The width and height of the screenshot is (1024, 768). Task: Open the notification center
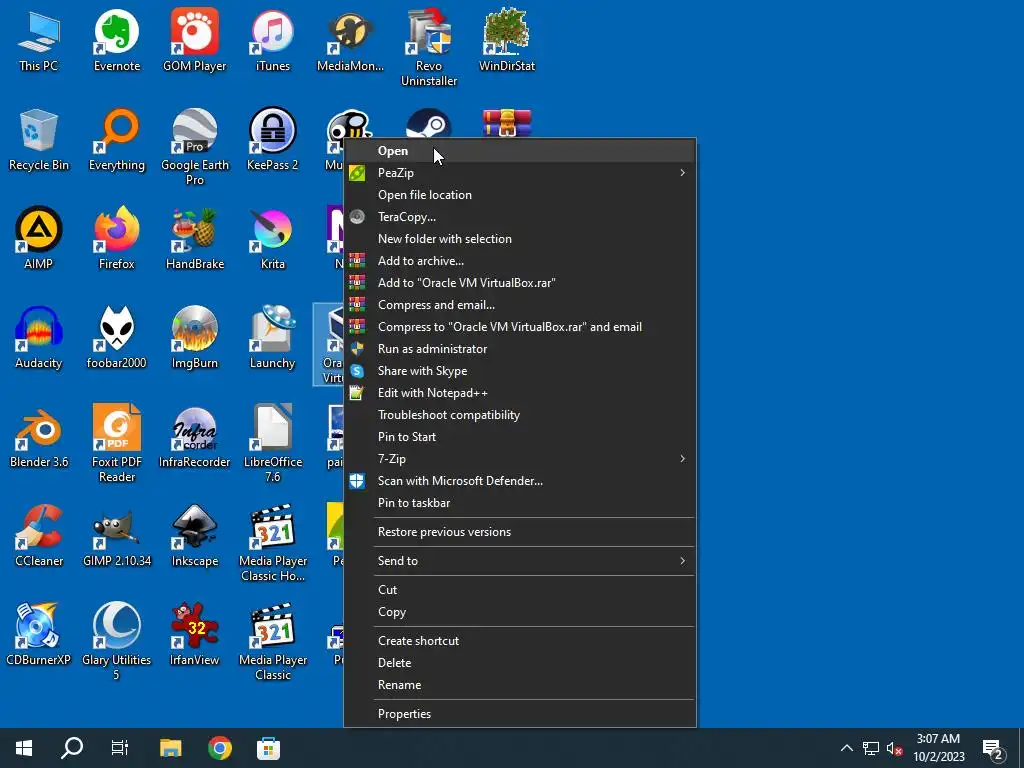pyautogui.click(x=993, y=750)
